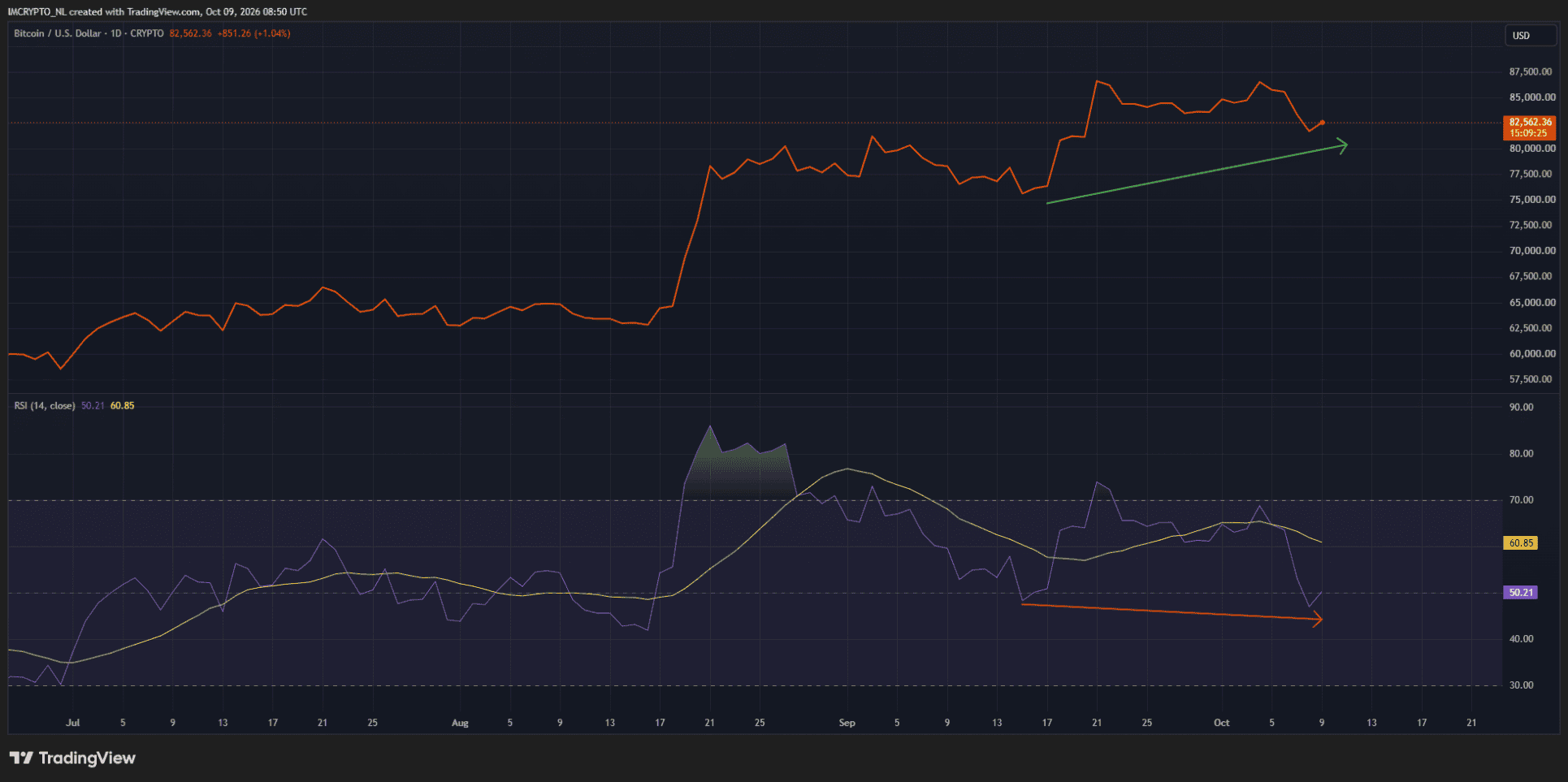Click the yellow 60.85 tag on RSI axis
The width and height of the screenshot is (1568, 782).
point(1521,542)
